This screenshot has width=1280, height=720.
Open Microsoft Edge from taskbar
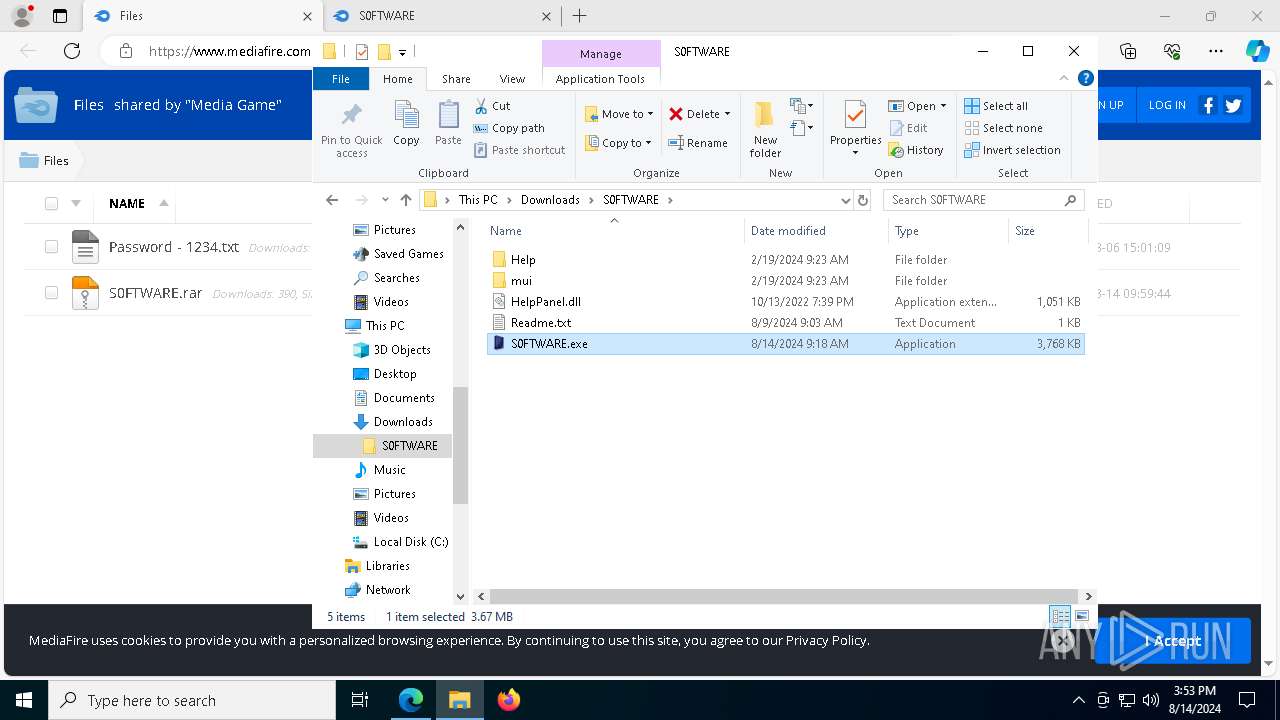pyautogui.click(x=411, y=700)
